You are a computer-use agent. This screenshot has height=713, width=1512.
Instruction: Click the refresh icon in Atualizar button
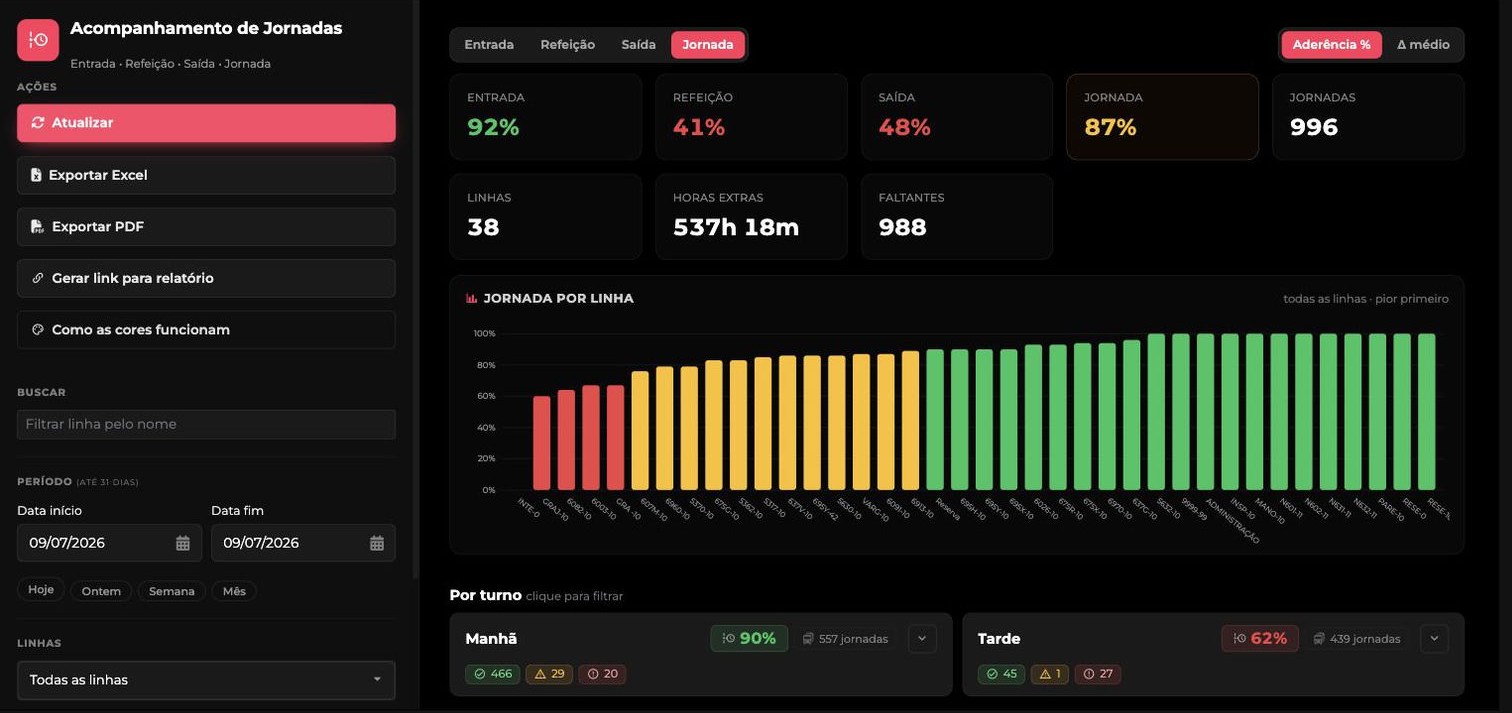click(x=38, y=123)
